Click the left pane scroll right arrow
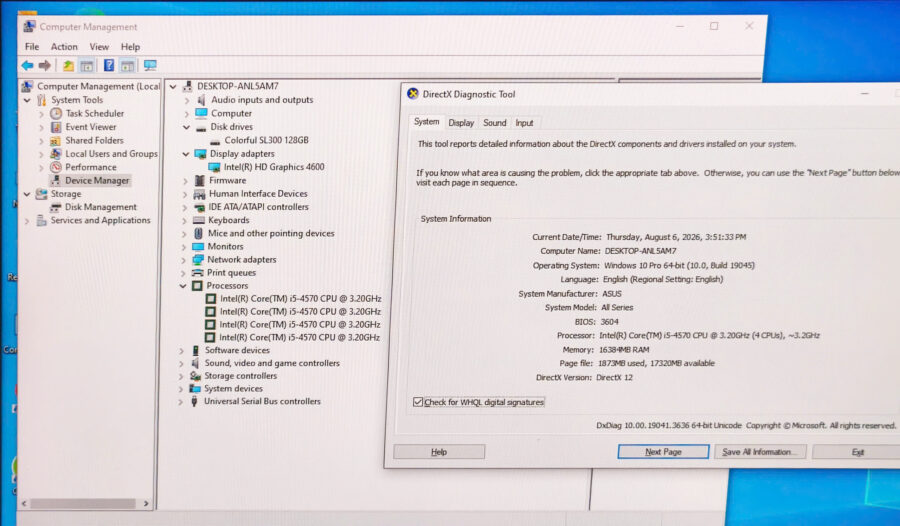The width and height of the screenshot is (900, 526). pos(146,503)
